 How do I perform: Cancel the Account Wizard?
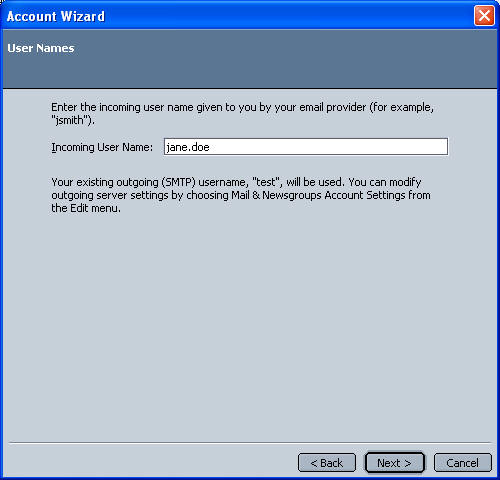pyautogui.click(x=463, y=463)
